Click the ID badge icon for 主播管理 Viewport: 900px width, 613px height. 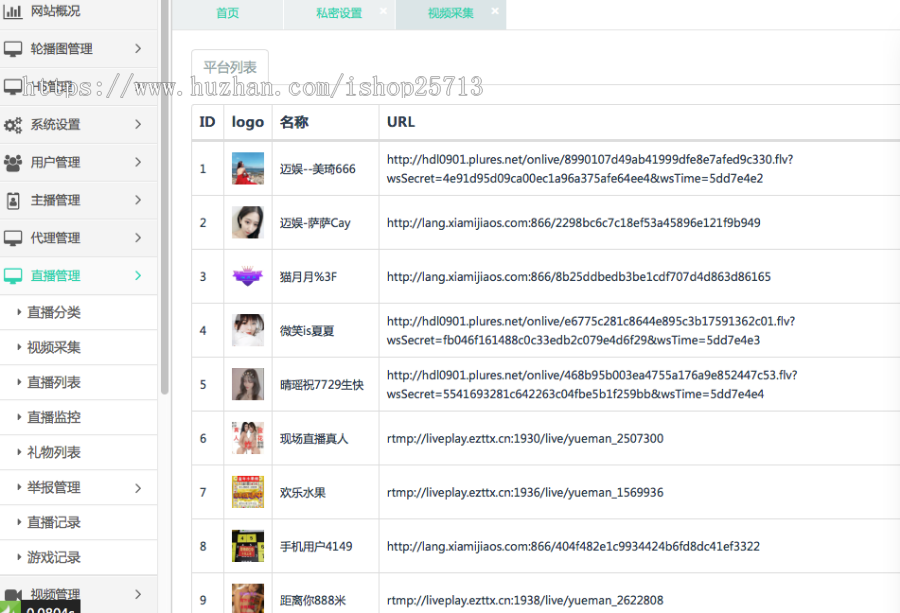pos(13,201)
